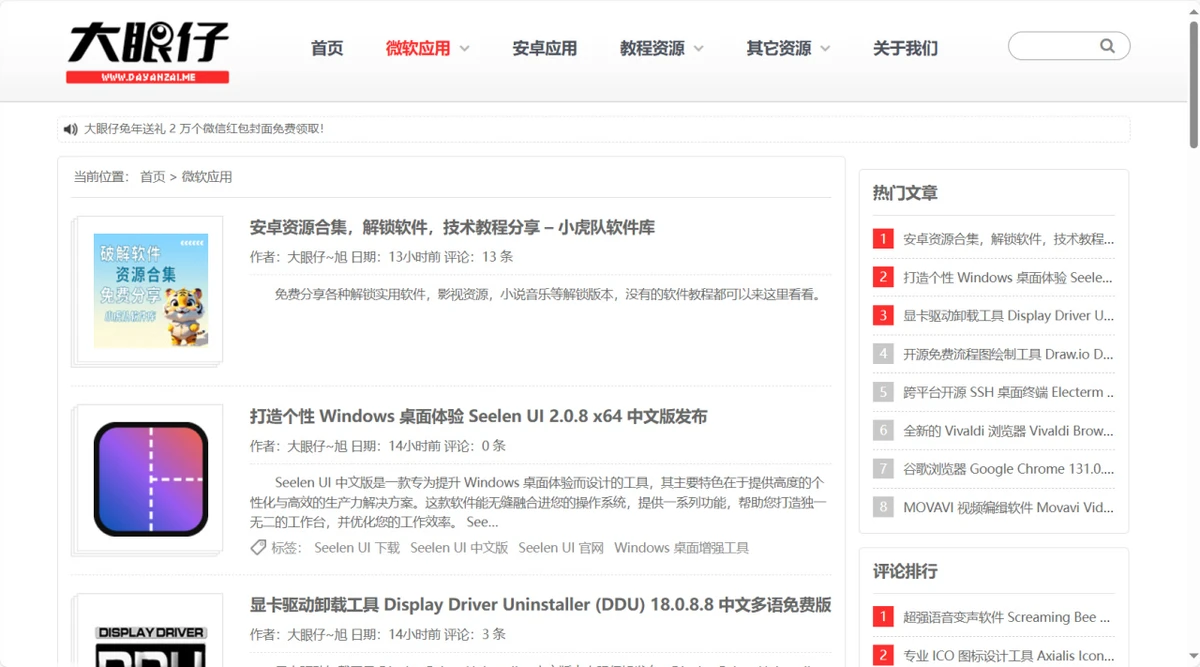
Task: Open the 关于我们 navigation item
Action: pyautogui.click(x=905, y=48)
